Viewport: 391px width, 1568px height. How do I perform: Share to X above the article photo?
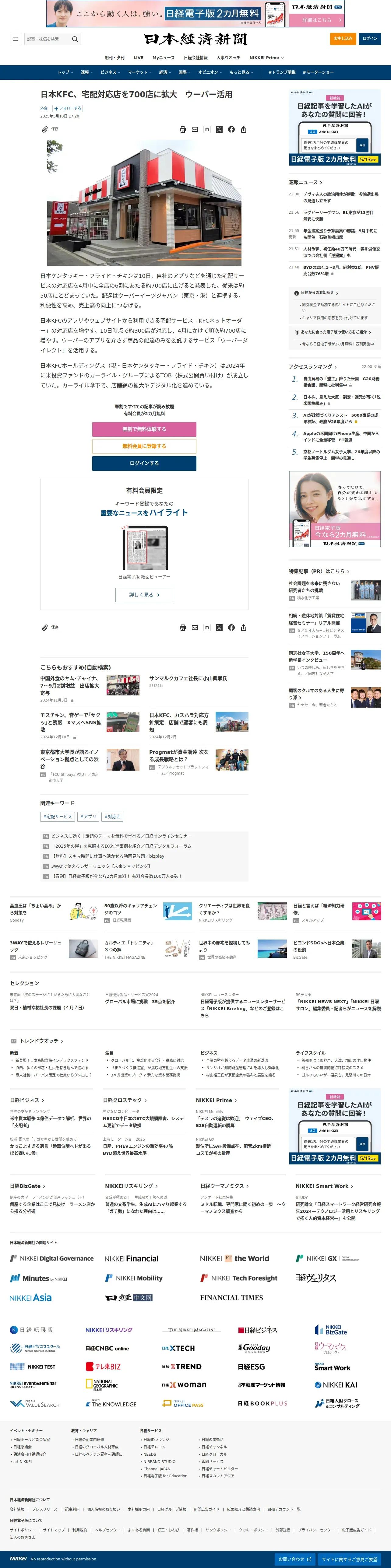(219, 130)
